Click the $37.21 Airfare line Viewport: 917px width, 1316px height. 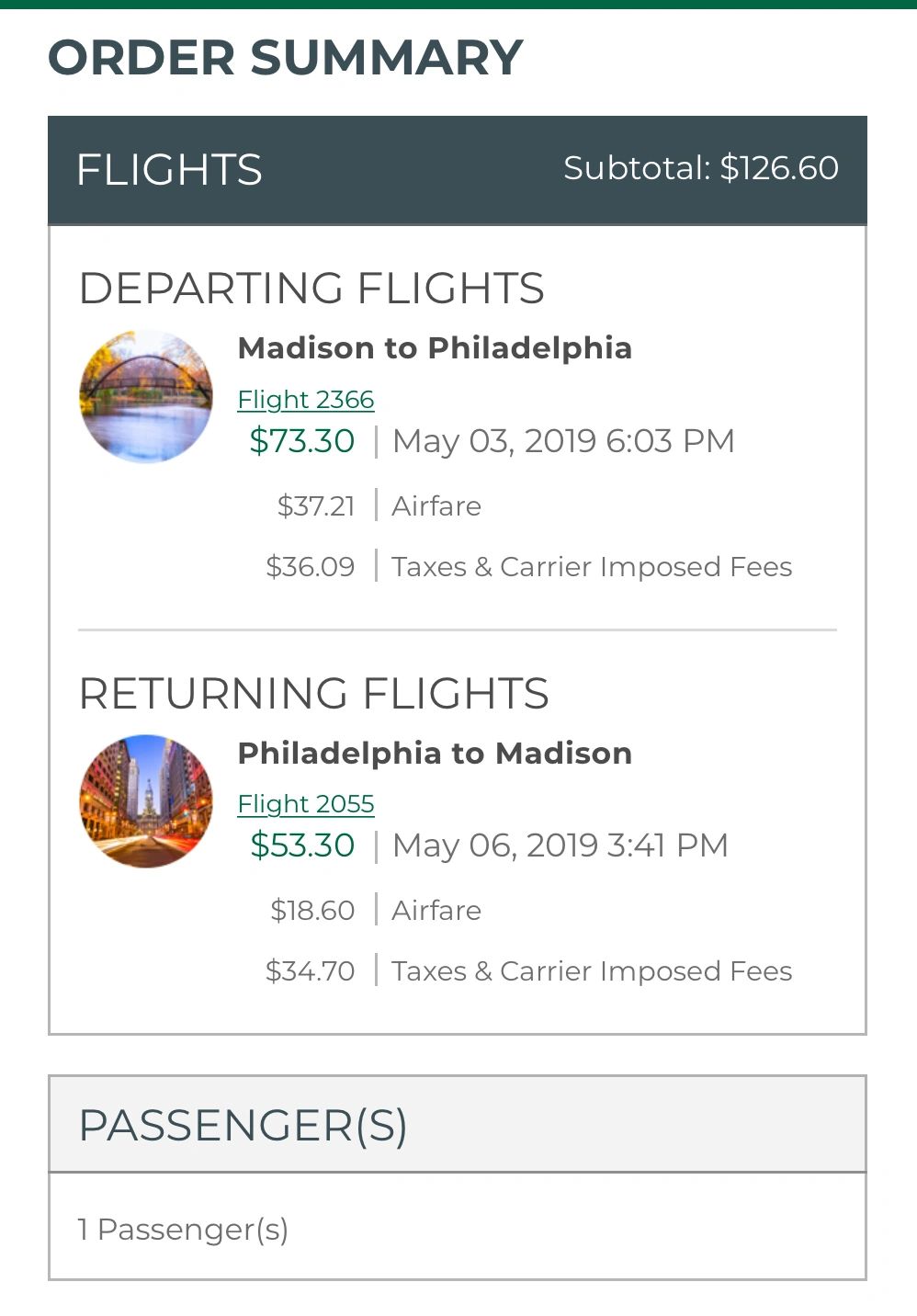[x=379, y=506]
